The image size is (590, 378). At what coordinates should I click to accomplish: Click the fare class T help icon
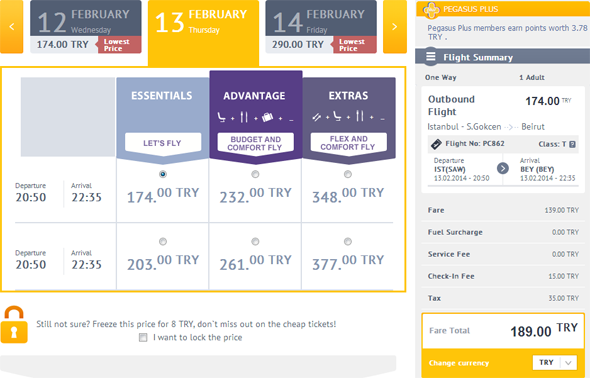(x=572, y=144)
